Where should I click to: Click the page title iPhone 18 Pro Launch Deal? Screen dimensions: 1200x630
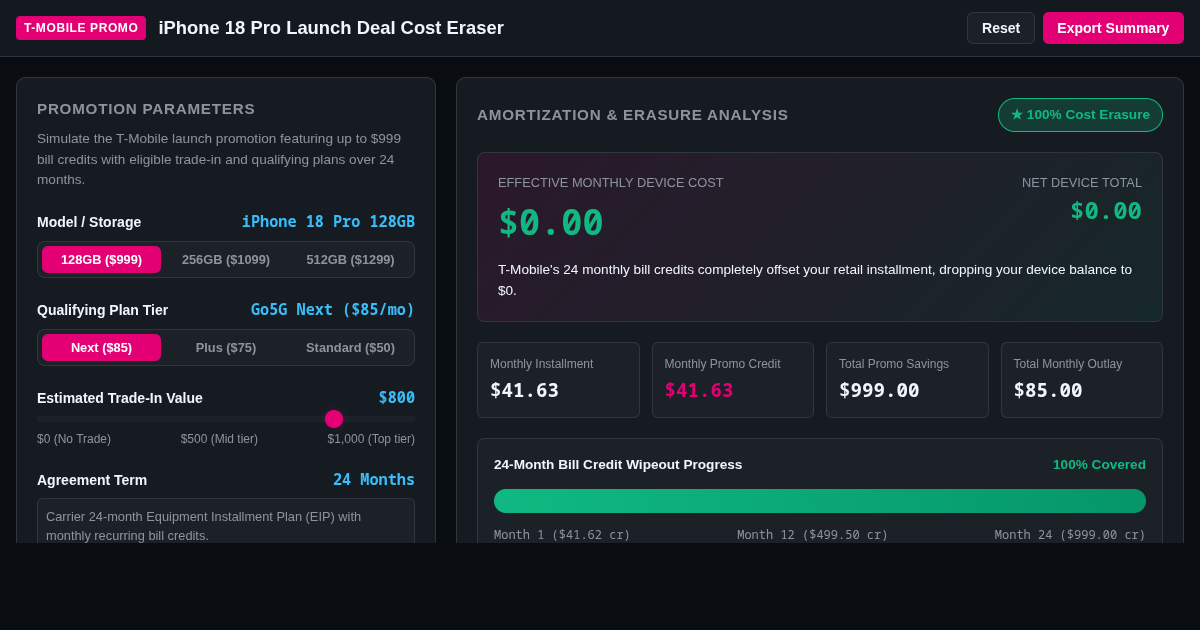coord(331,28)
